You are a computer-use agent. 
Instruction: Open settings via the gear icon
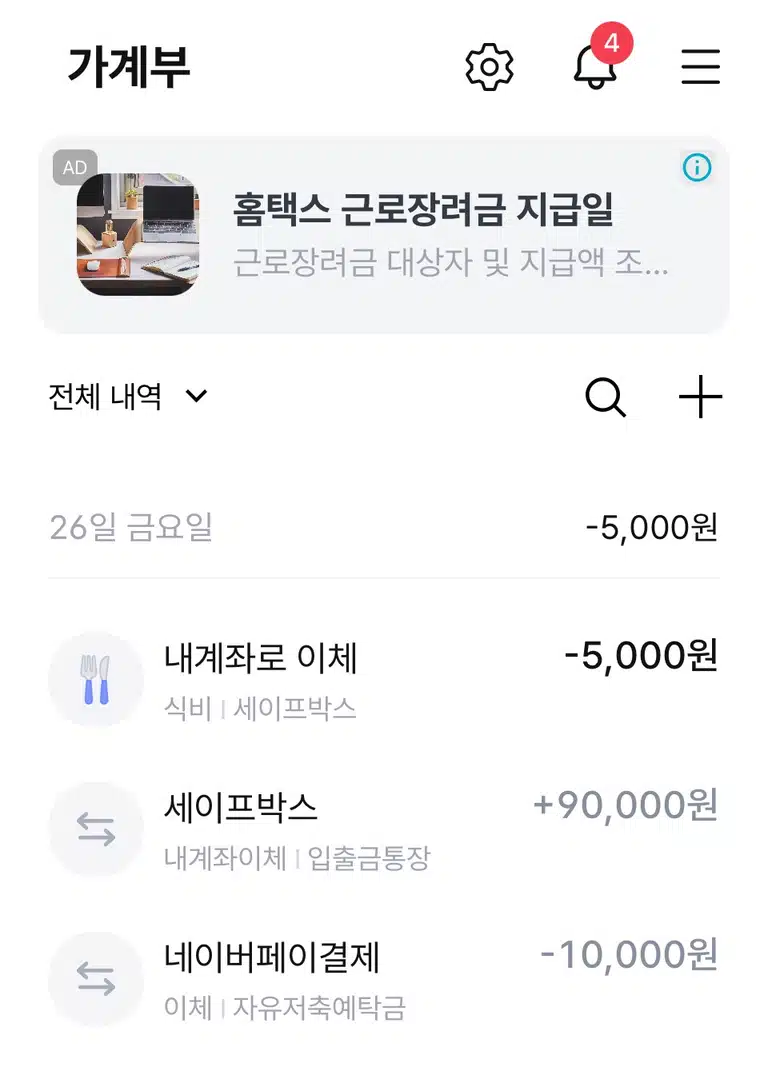tap(489, 67)
